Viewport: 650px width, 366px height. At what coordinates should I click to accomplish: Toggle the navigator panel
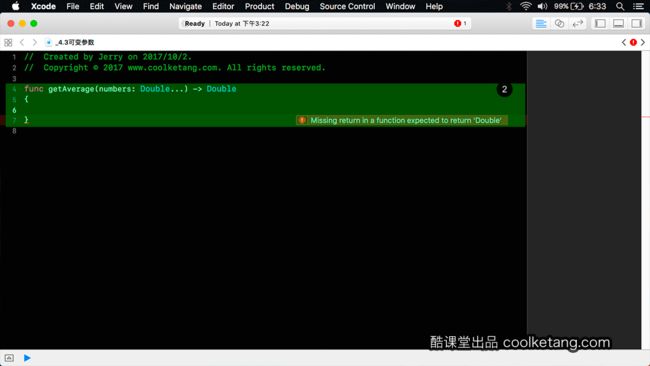click(x=600, y=24)
